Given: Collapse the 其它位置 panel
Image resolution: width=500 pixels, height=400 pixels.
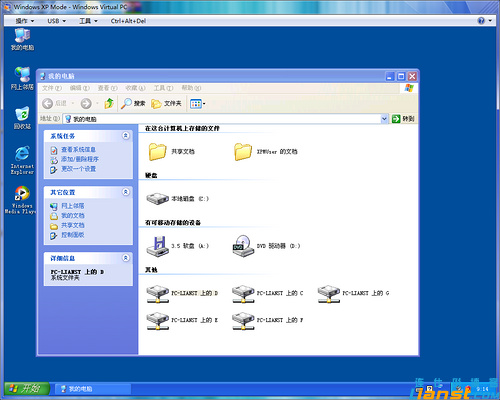Looking at the screenshot, I should pos(126,192).
